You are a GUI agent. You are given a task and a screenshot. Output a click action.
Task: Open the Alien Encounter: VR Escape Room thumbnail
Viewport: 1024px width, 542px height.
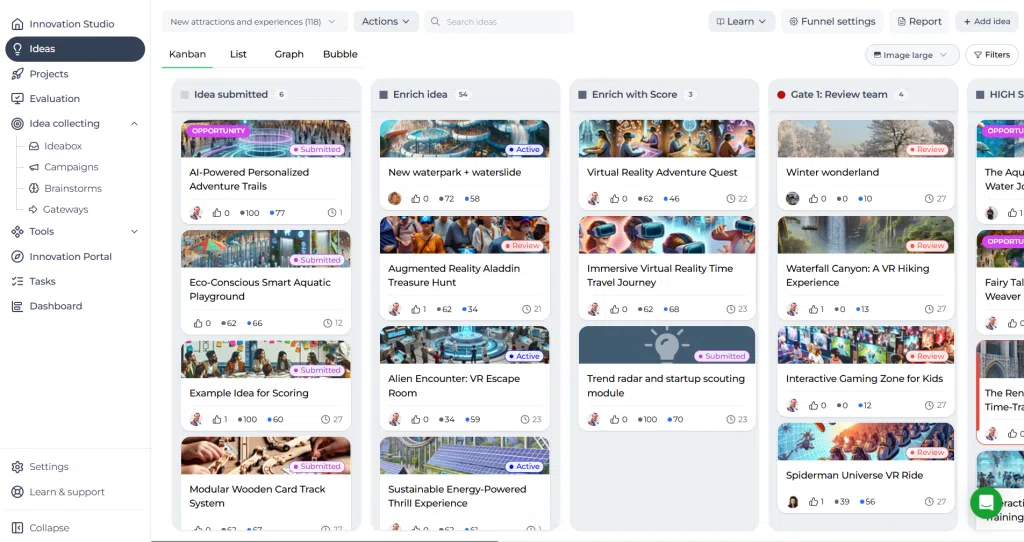[x=464, y=345]
